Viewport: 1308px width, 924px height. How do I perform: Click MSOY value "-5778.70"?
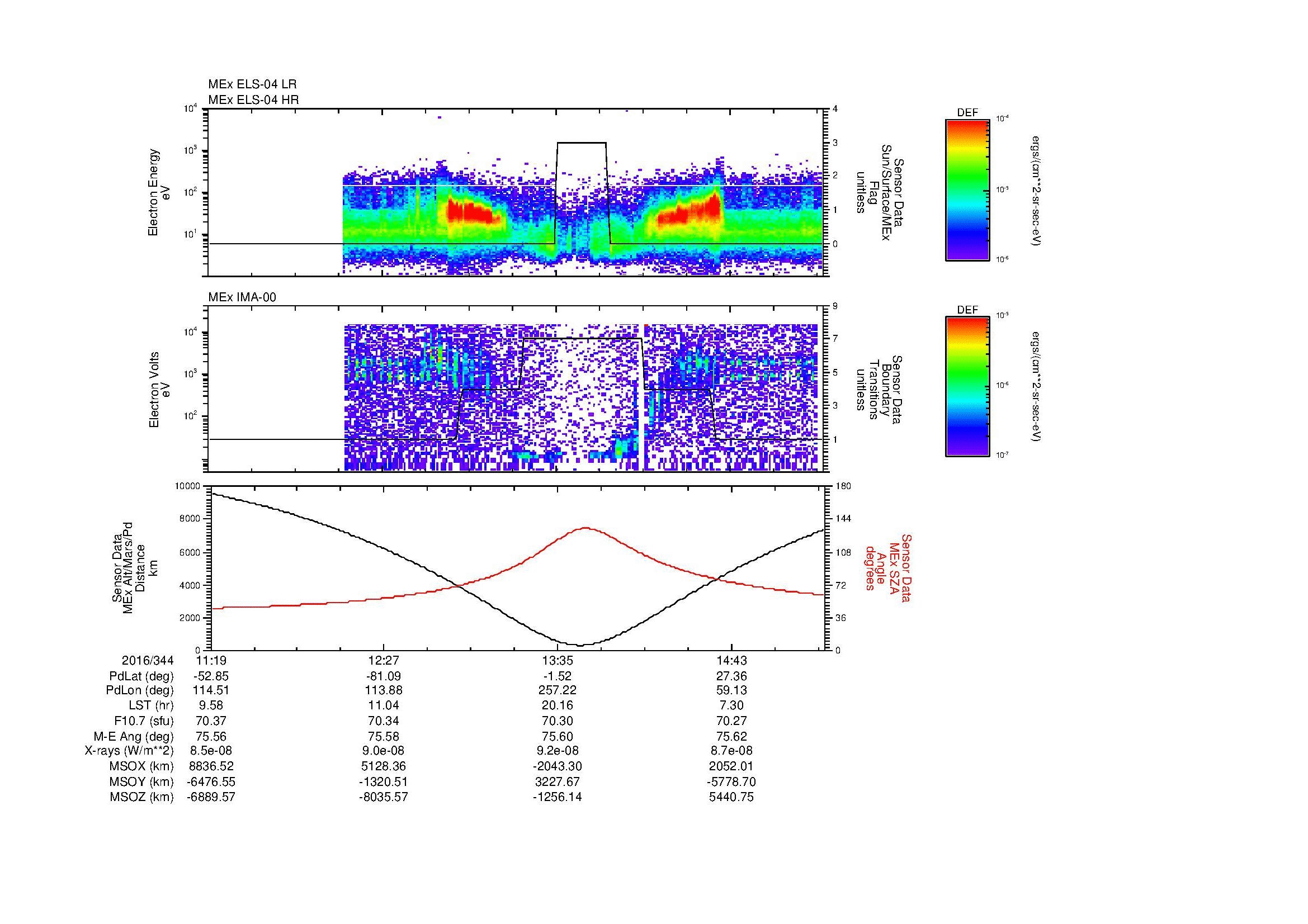click(x=731, y=781)
